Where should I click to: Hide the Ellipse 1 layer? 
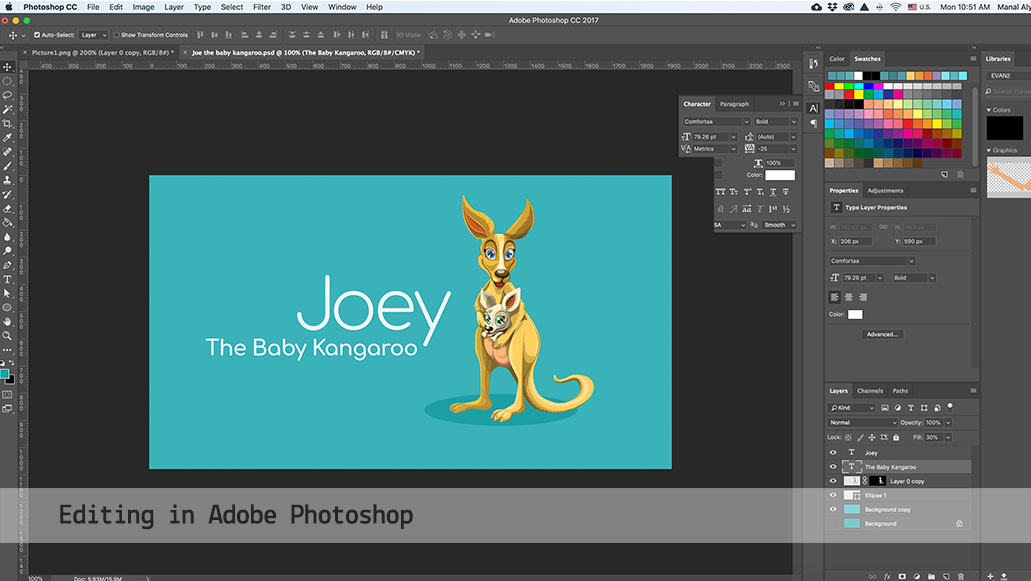tap(833, 495)
